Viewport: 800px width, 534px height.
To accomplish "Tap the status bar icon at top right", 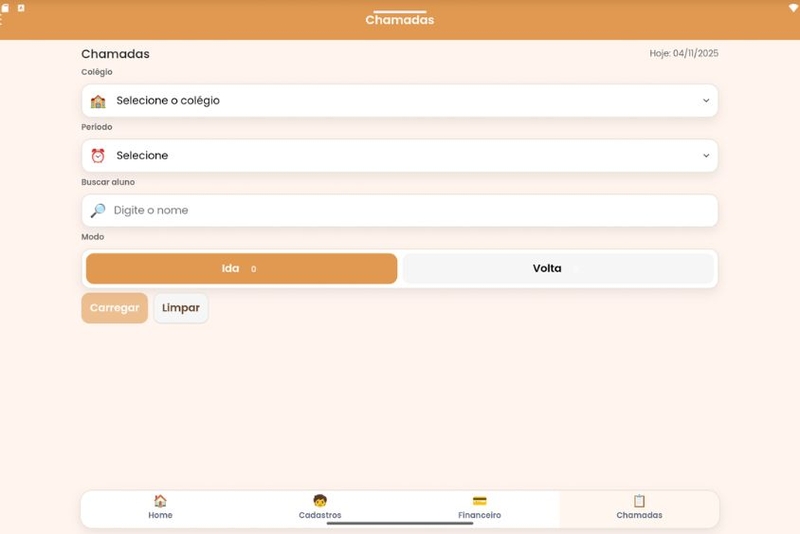I will (794, 8).
